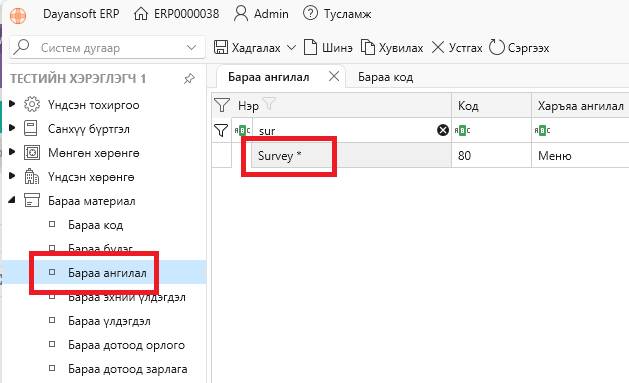Expand the Үндсэн хөрөнгө tree node

point(12,176)
